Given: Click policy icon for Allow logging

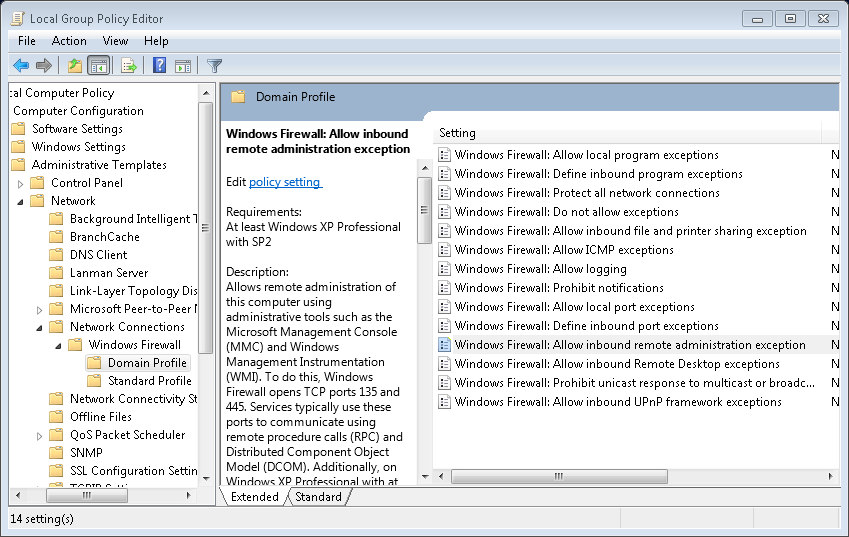Looking at the screenshot, I should tap(445, 268).
